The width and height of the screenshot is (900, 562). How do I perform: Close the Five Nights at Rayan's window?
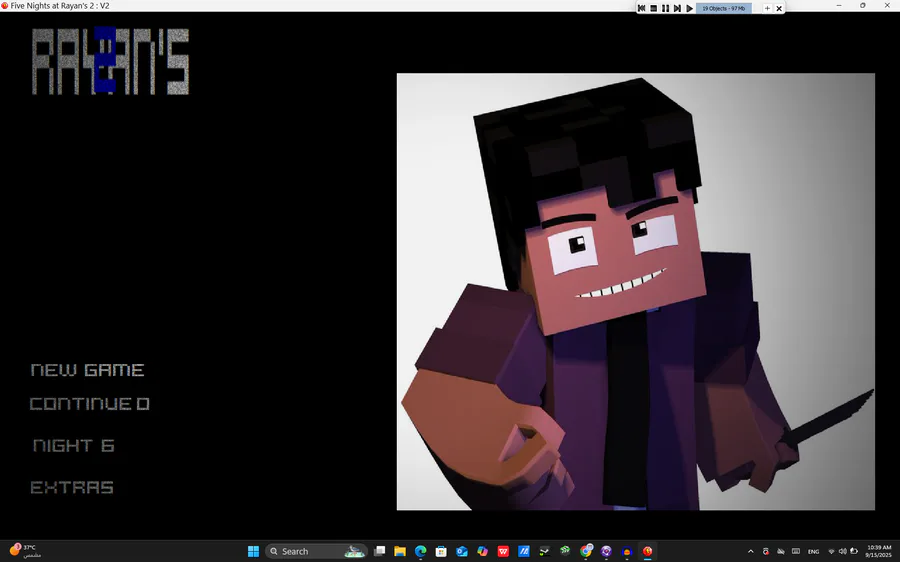pyautogui.click(x=887, y=5)
